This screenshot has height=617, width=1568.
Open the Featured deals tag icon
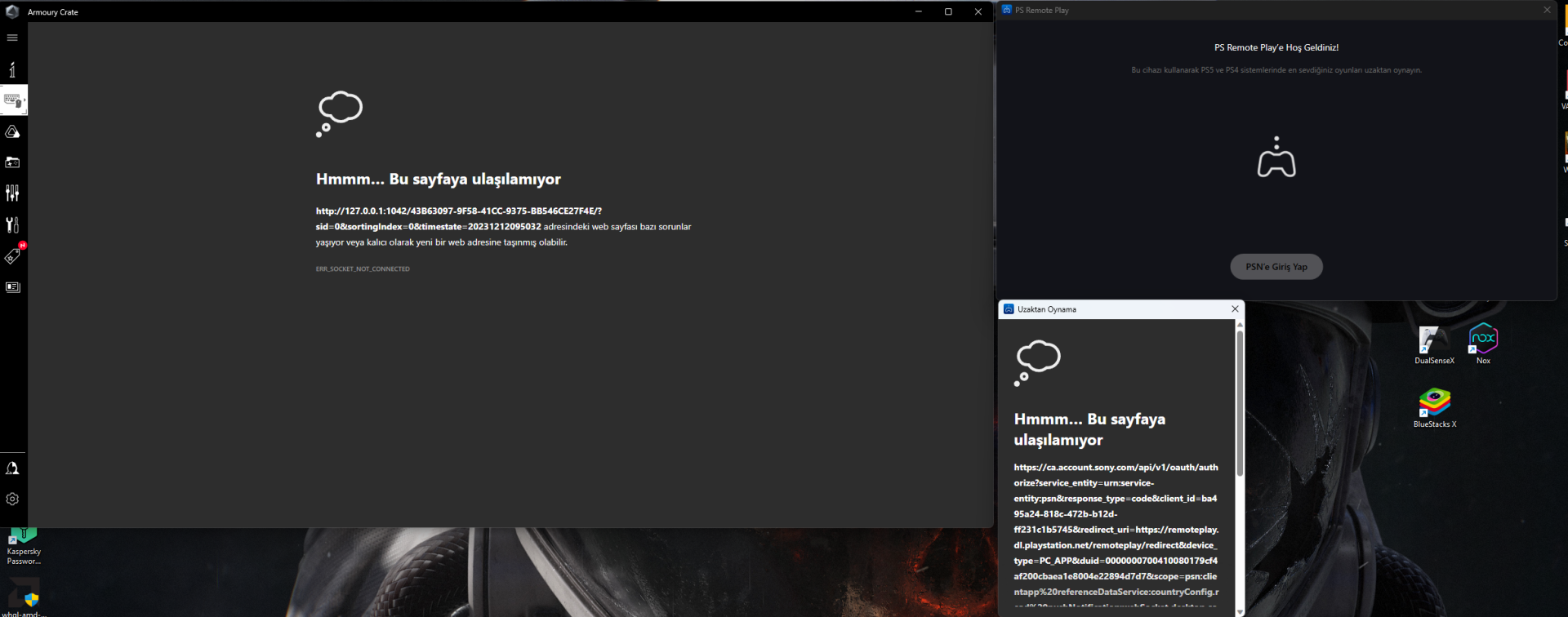pyautogui.click(x=12, y=256)
